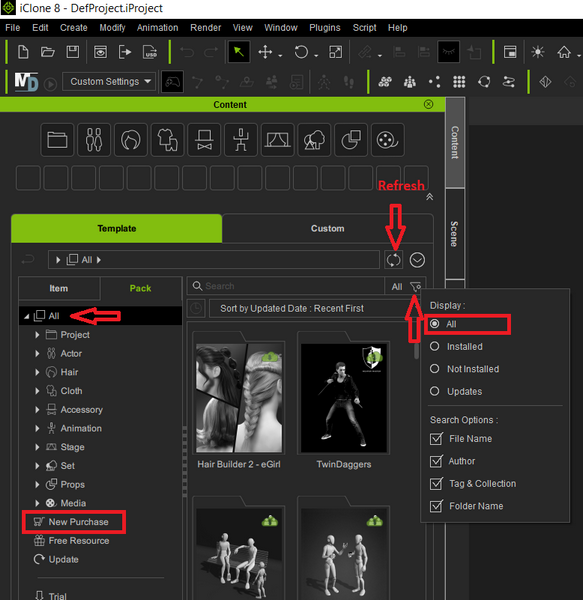
Task: Open the Plugins menu
Action: (x=324, y=28)
